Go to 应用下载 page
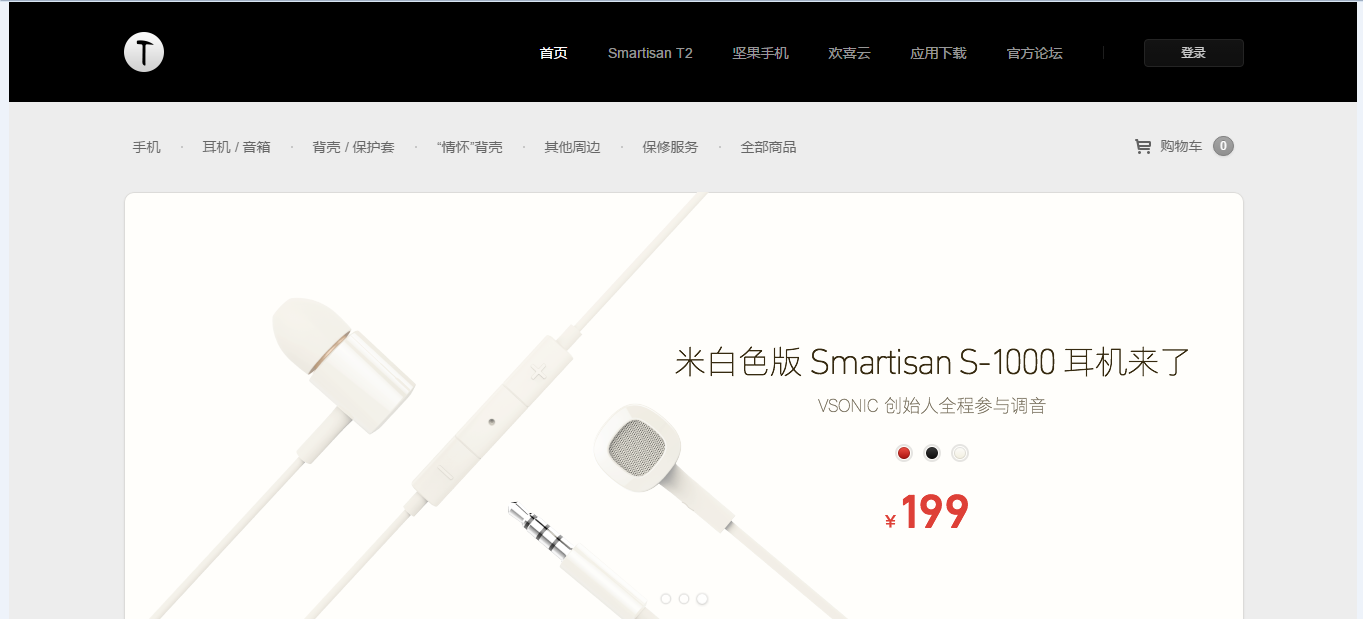 coord(938,53)
